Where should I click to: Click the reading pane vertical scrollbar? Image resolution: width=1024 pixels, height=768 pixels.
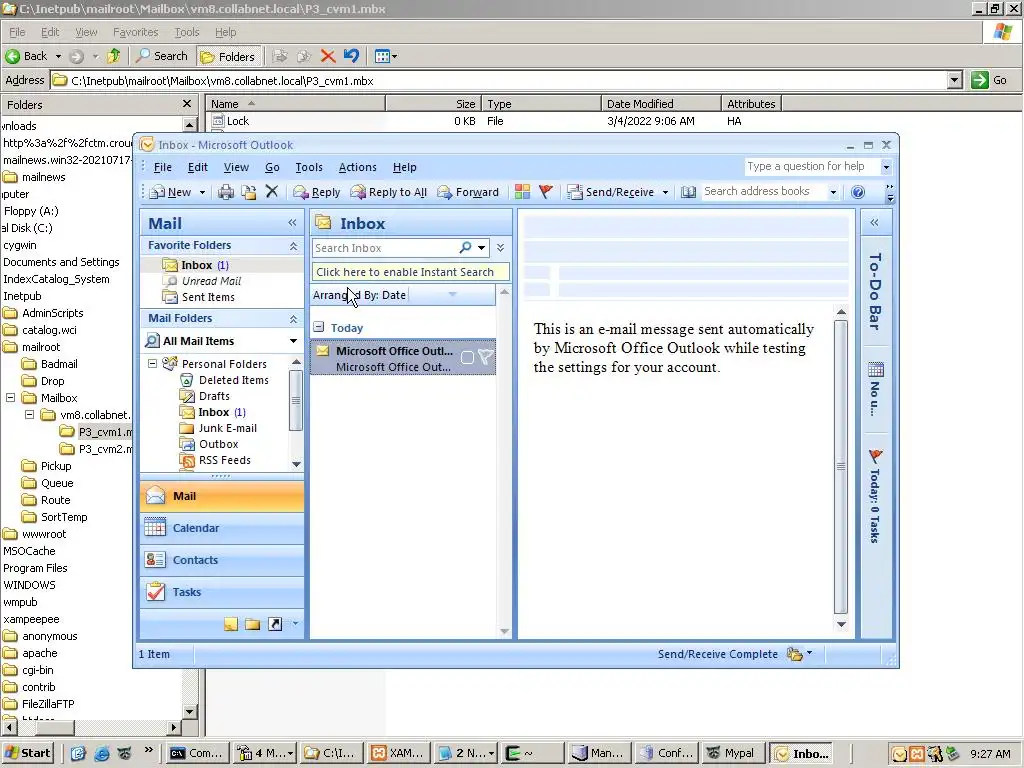coord(841,467)
